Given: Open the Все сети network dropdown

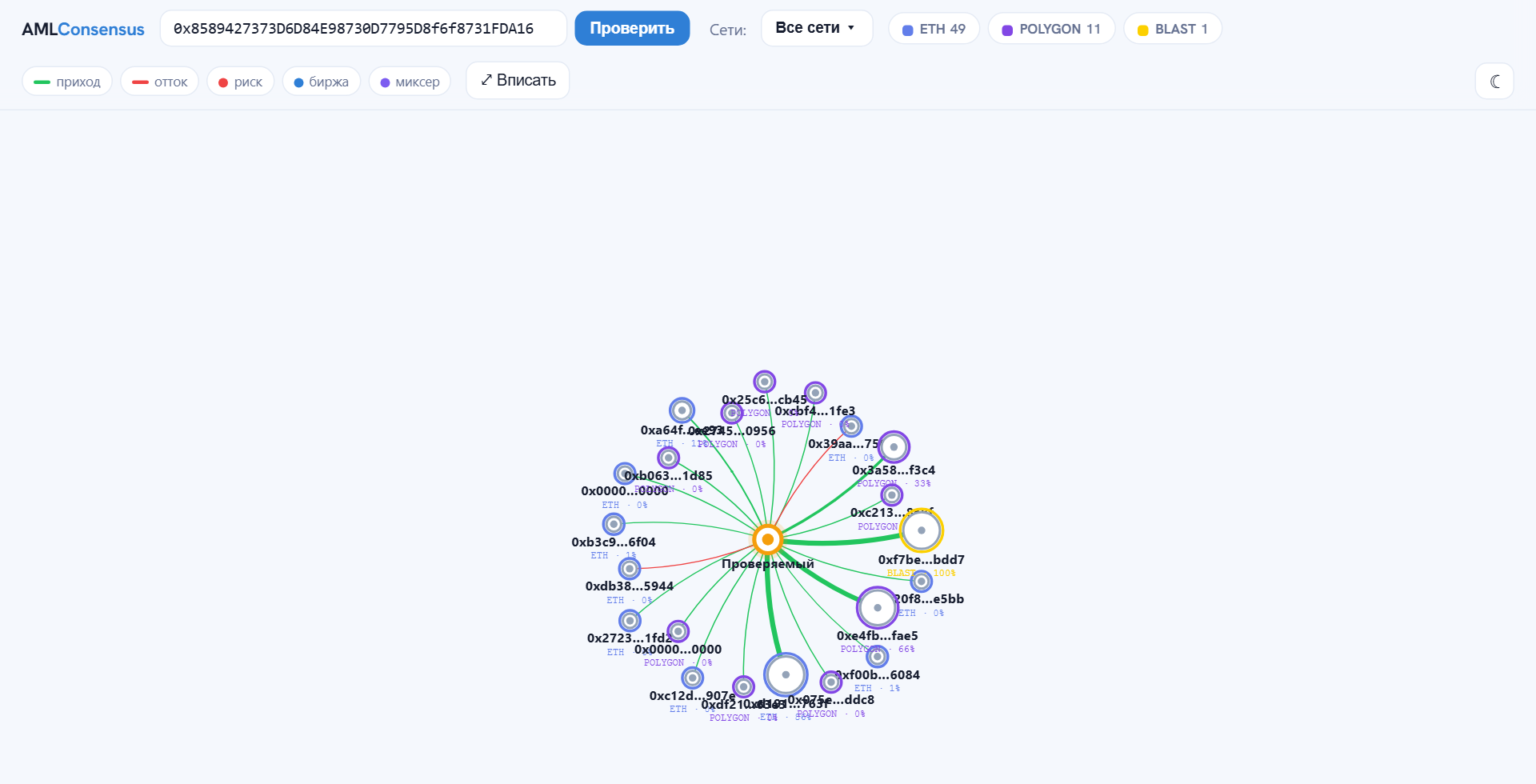Looking at the screenshot, I should 817,28.
